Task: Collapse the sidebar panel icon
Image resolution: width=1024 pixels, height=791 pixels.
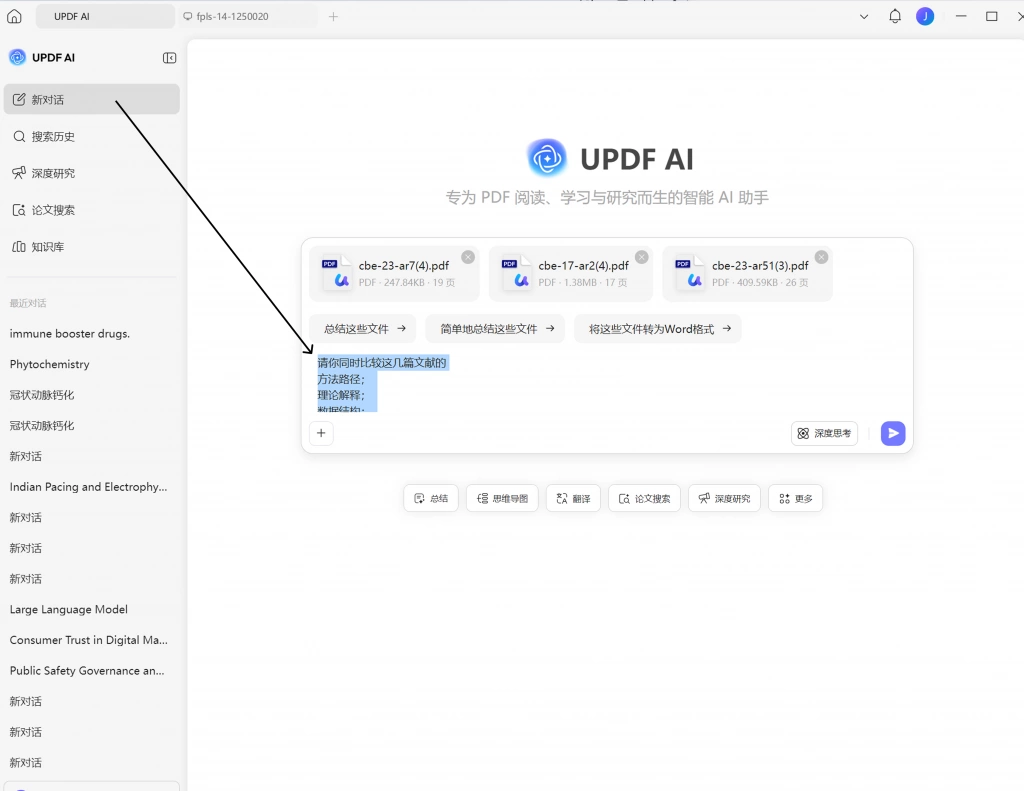Action: pyautogui.click(x=169, y=58)
